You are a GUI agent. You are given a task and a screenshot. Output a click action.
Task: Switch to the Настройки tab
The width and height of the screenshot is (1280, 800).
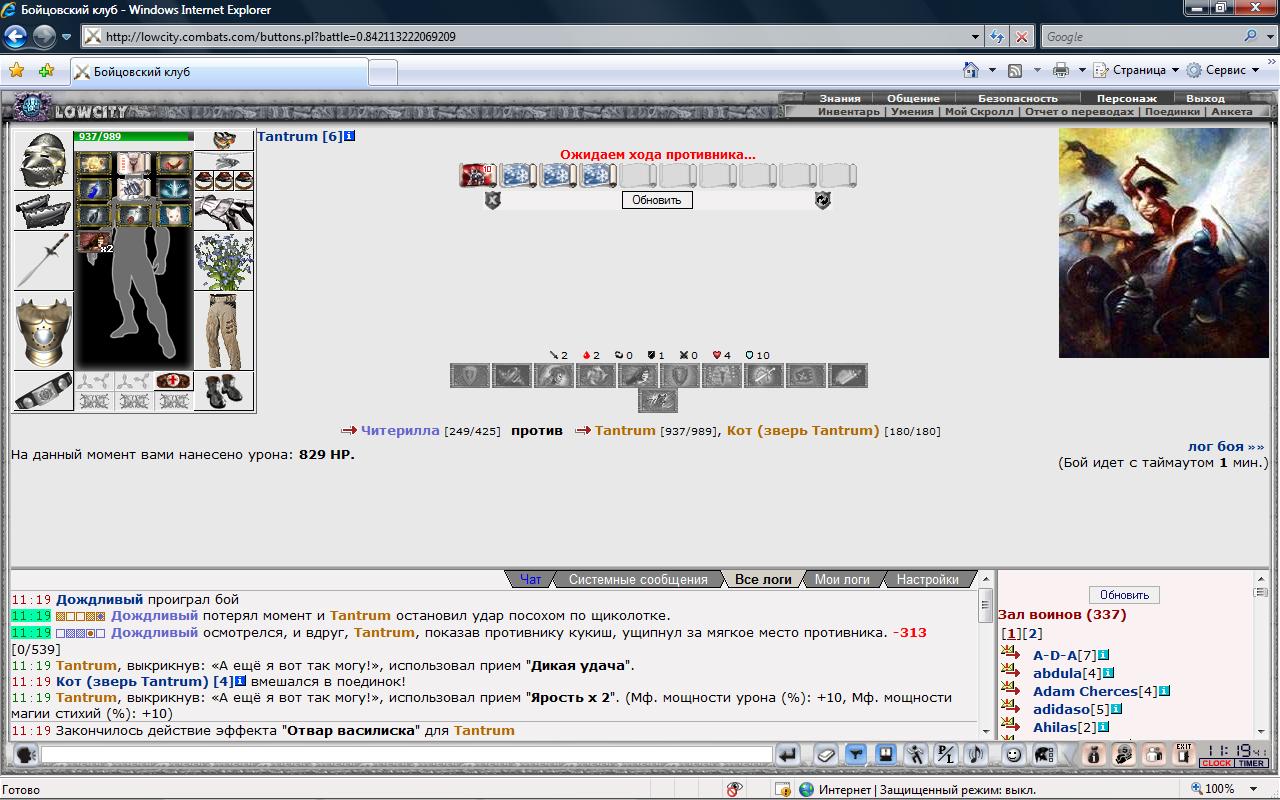pos(927,579)
